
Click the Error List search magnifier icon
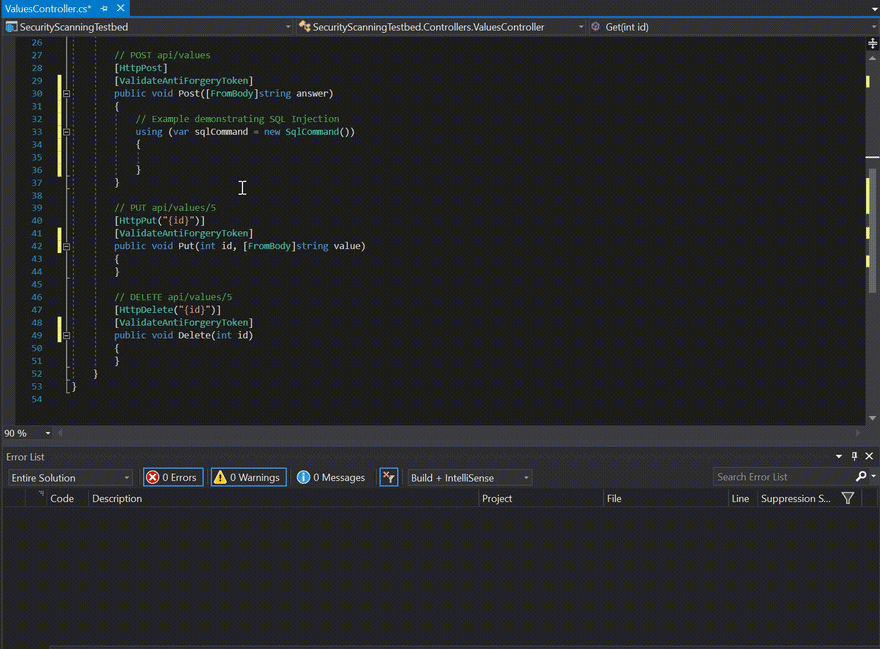pyautogui.click(x=861, y=477)
